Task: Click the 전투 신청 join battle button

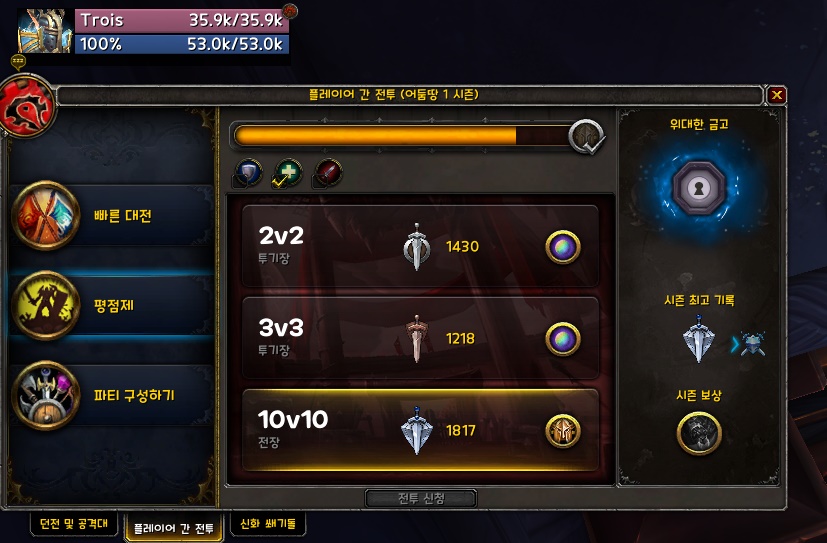Action: pyautogui.click(x=421, y=498)
